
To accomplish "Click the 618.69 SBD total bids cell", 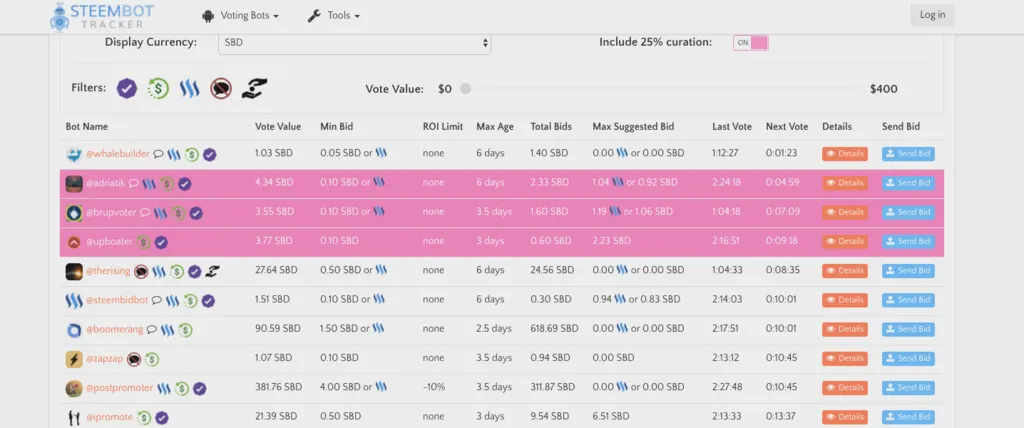I will click(x=554, y=329).
